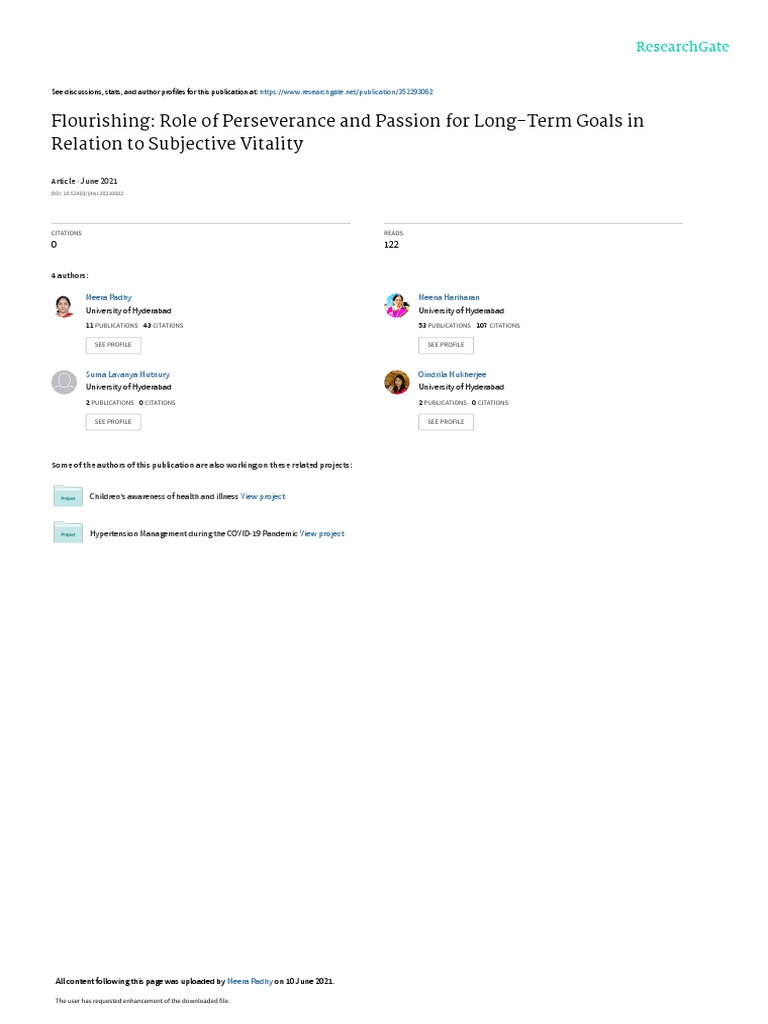Click the Hypertension Management project icon
Screen dimensions: 768x1024
[x=68, y=533]
